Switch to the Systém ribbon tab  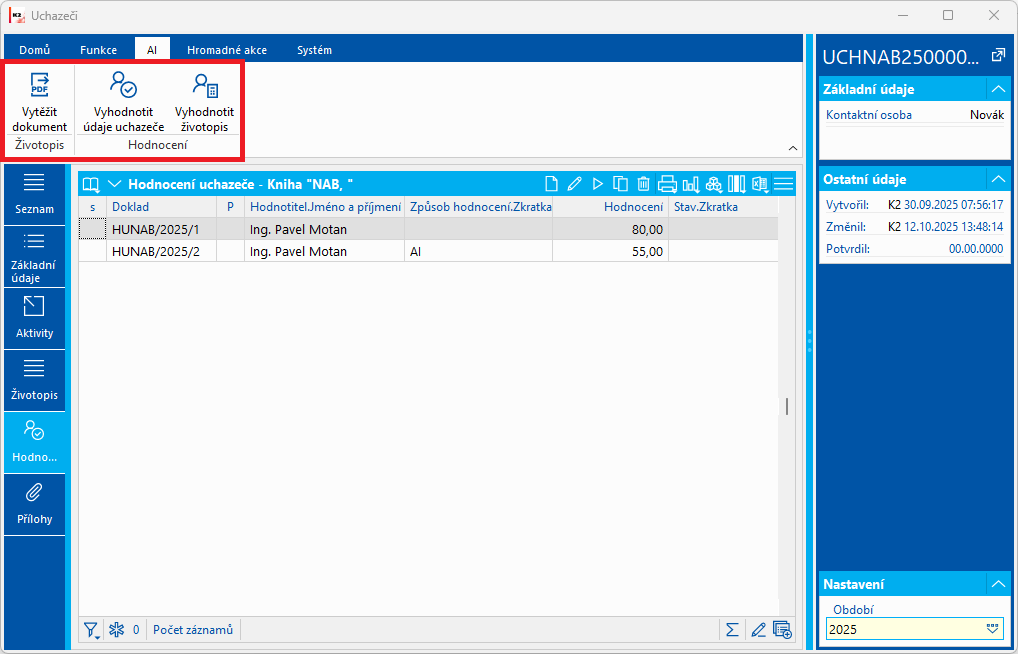click(314, 49)
